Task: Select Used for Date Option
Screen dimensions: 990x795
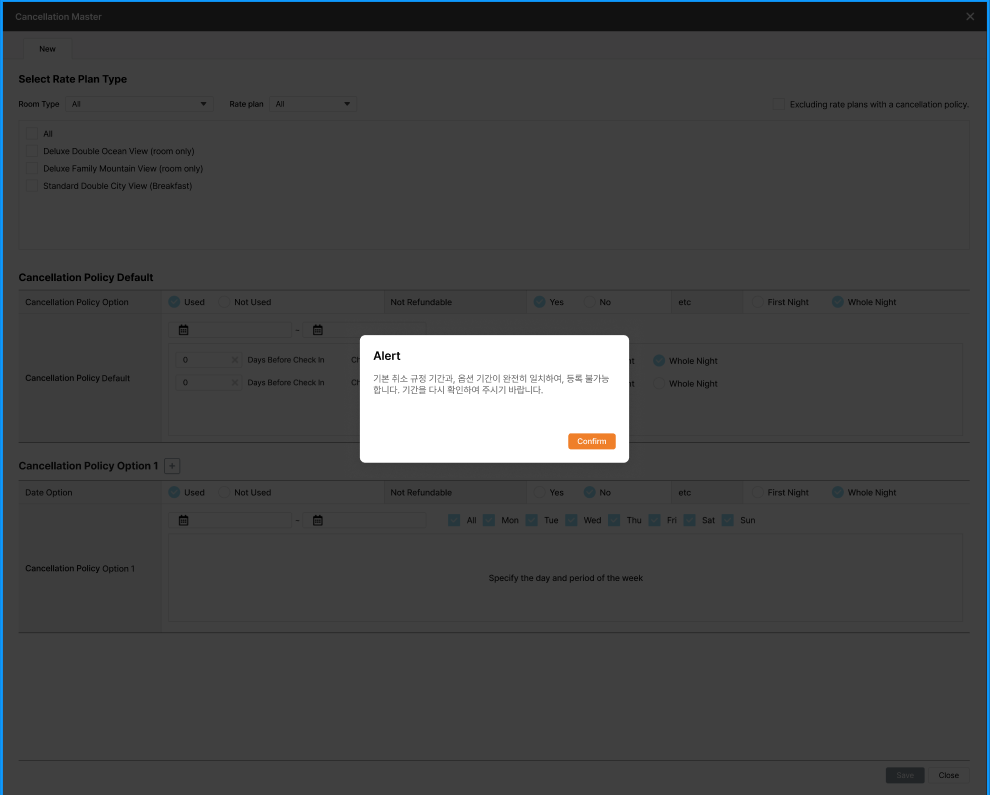Action: (174, 493)
